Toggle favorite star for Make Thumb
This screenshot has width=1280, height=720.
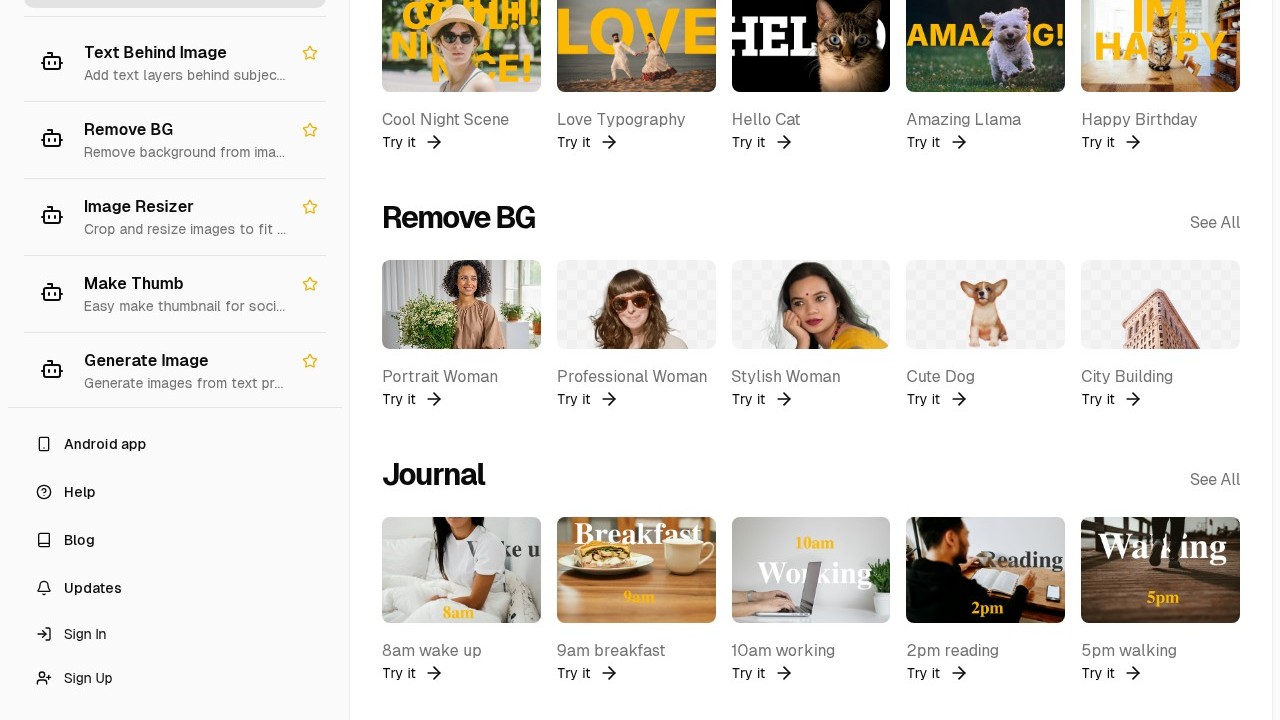310,284
